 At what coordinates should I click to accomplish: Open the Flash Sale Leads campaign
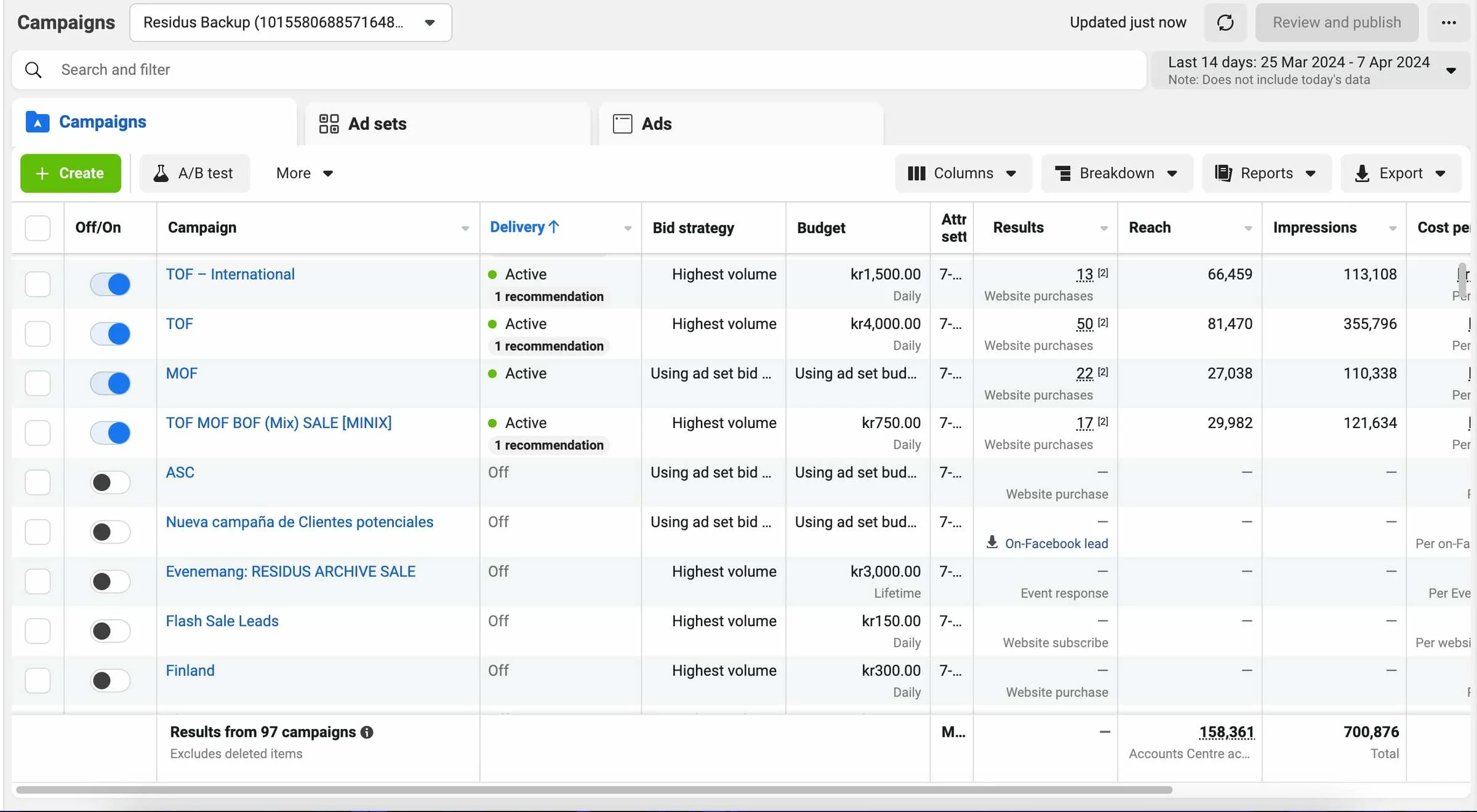(222, 621)
